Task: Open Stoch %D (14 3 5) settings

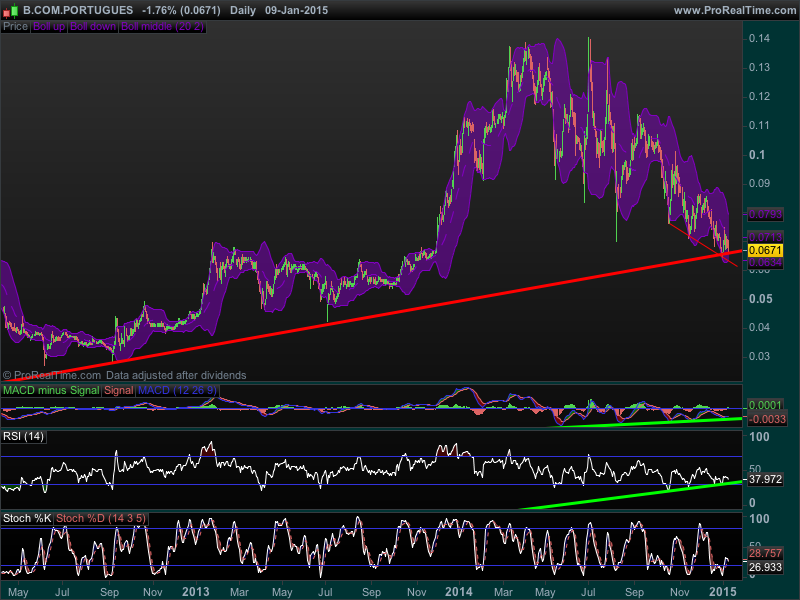Action: [100, 518]
